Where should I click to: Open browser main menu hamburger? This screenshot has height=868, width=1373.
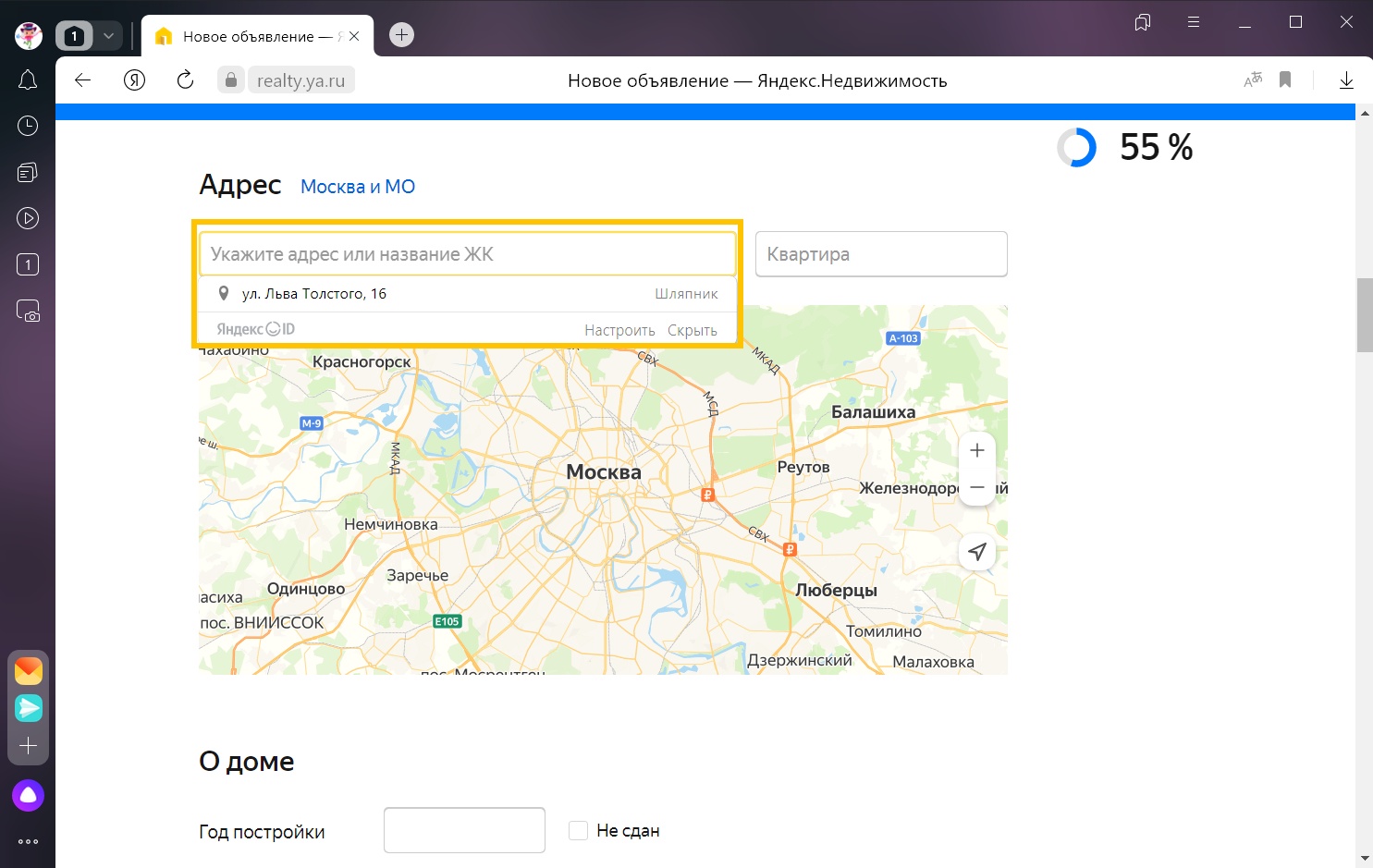[x=1194, y=22]
